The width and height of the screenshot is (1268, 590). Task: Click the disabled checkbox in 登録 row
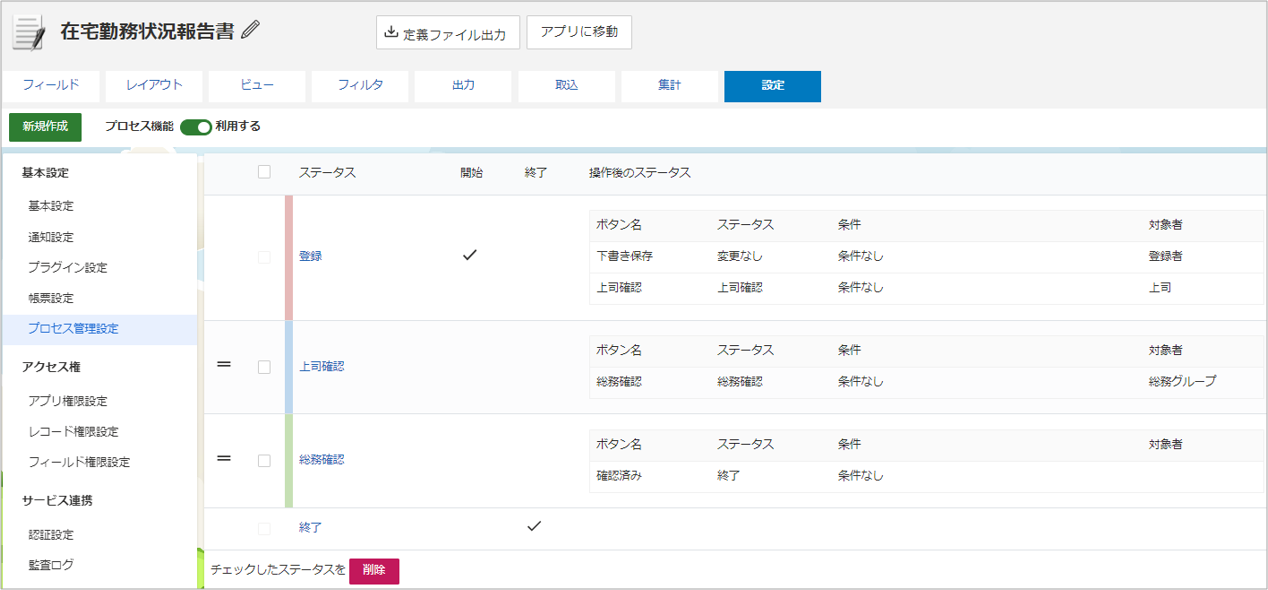264,257
